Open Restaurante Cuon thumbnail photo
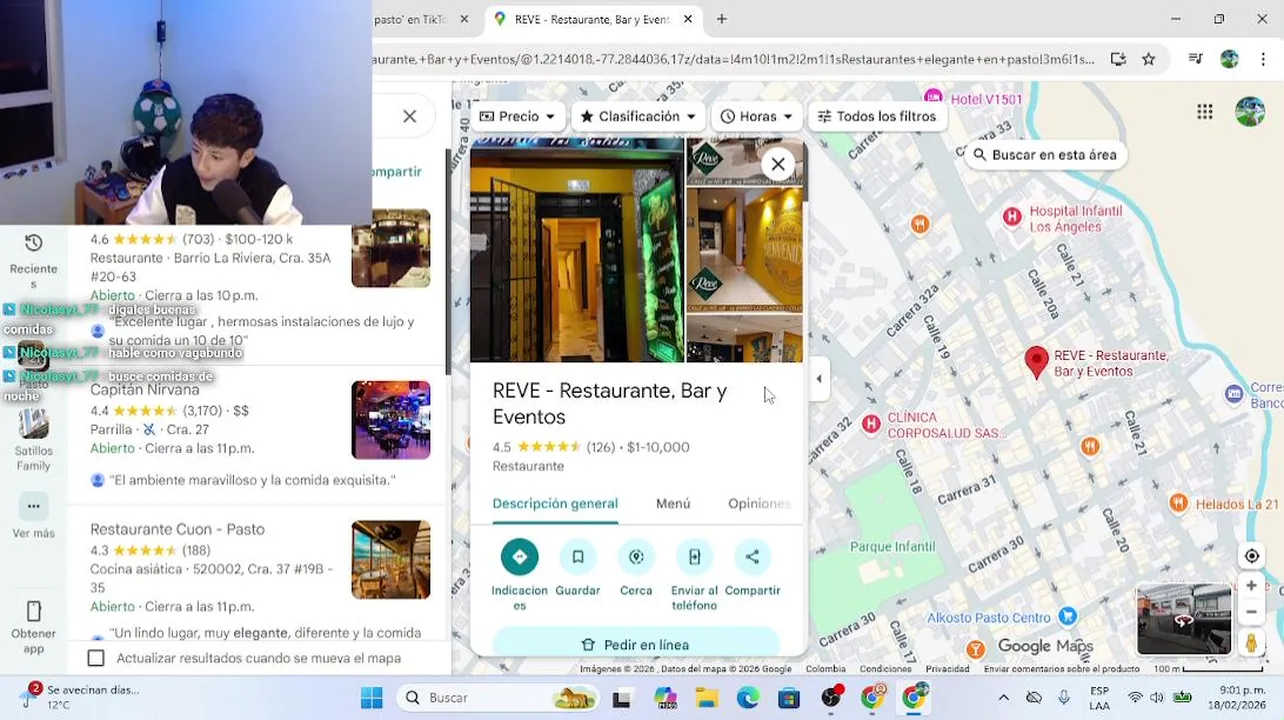This screenshot has width=1284, height=720. coord(391,560)
